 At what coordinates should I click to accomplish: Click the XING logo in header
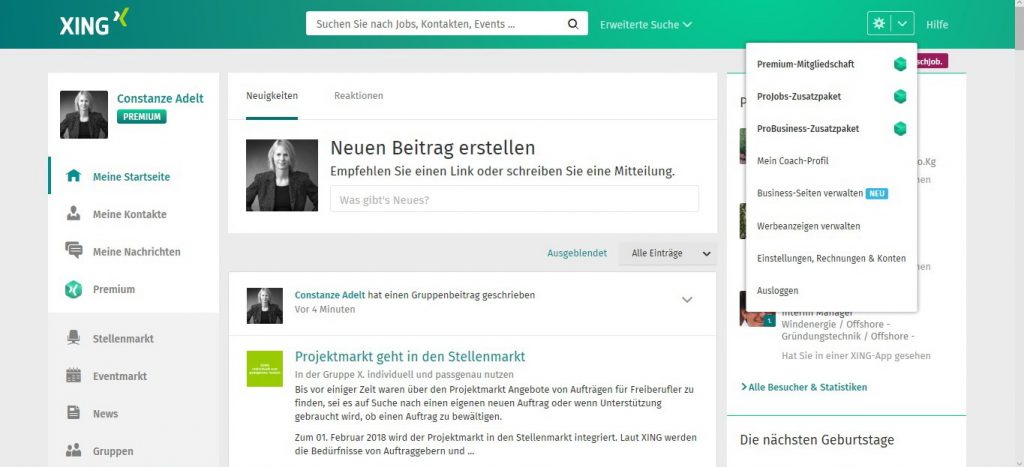[x=94, y=23]
